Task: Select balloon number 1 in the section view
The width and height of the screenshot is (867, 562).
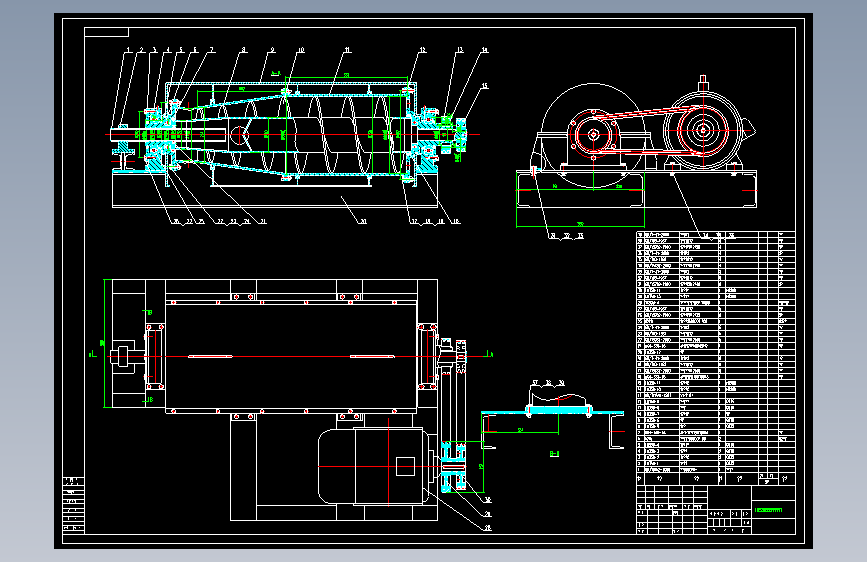Action: point(129,50)
